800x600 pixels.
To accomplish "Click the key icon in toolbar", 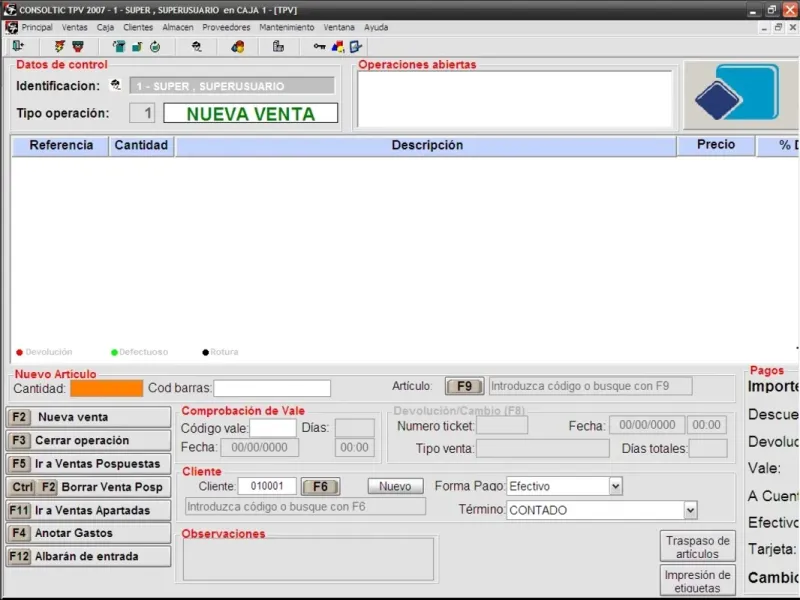I will tap(319, 47).
